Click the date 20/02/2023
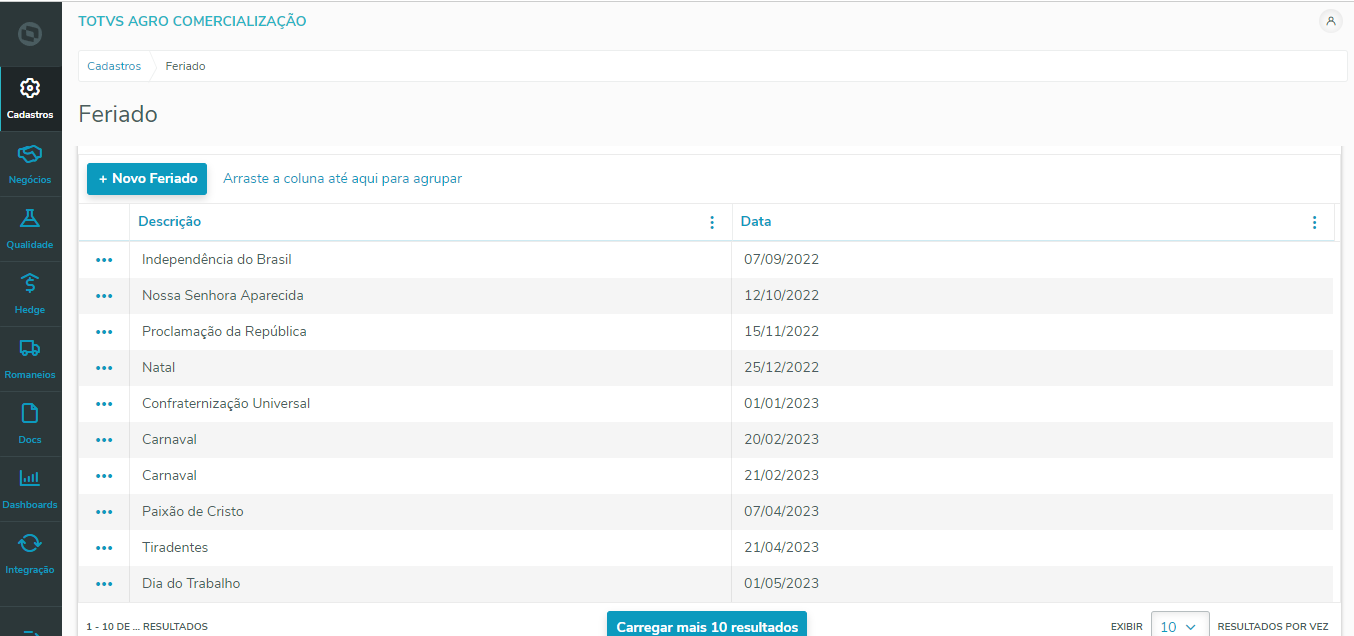 781,440
